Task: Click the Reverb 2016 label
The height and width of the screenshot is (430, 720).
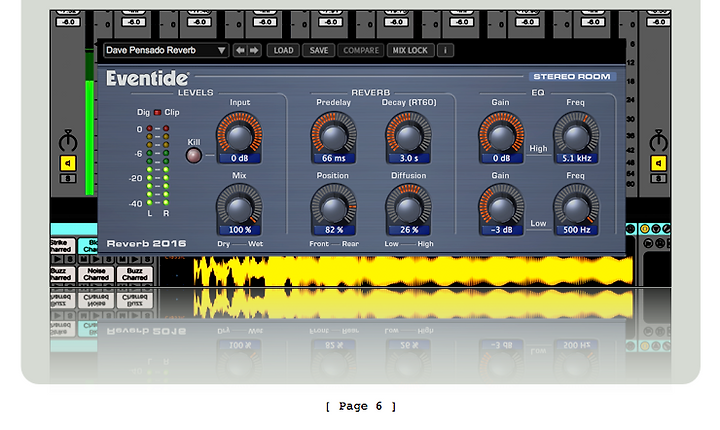Action: point(146,243)
